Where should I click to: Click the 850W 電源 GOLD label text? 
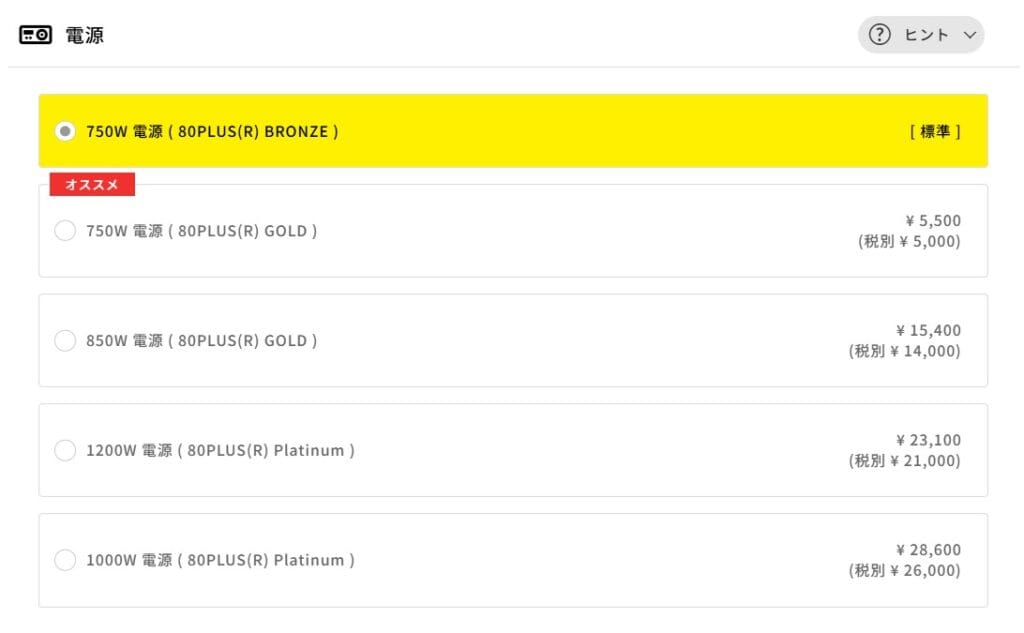pyautogui.click(x=202, y=341)
